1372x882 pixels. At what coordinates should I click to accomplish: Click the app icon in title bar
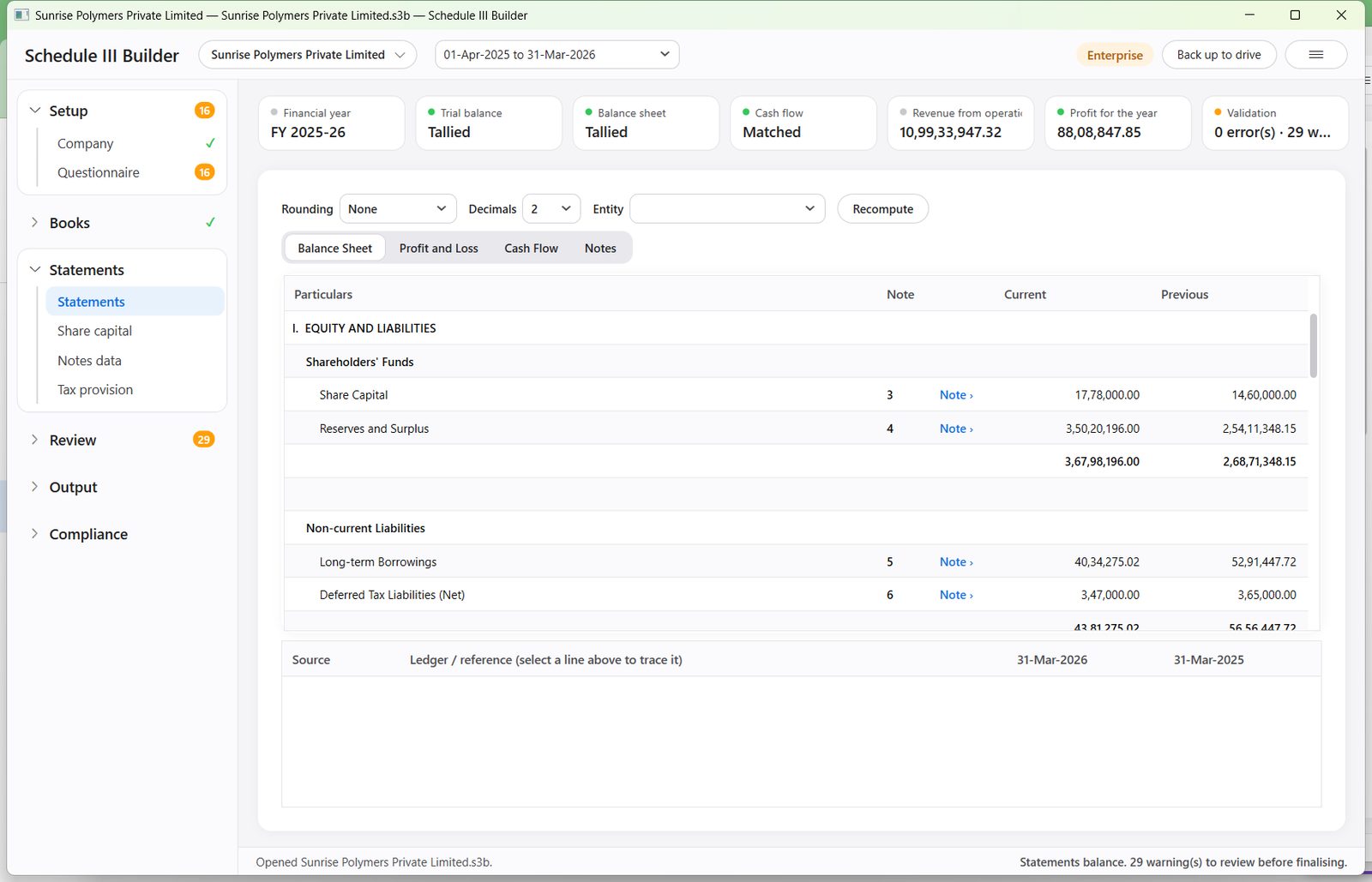pyautogui.click(x=21, y=15)
